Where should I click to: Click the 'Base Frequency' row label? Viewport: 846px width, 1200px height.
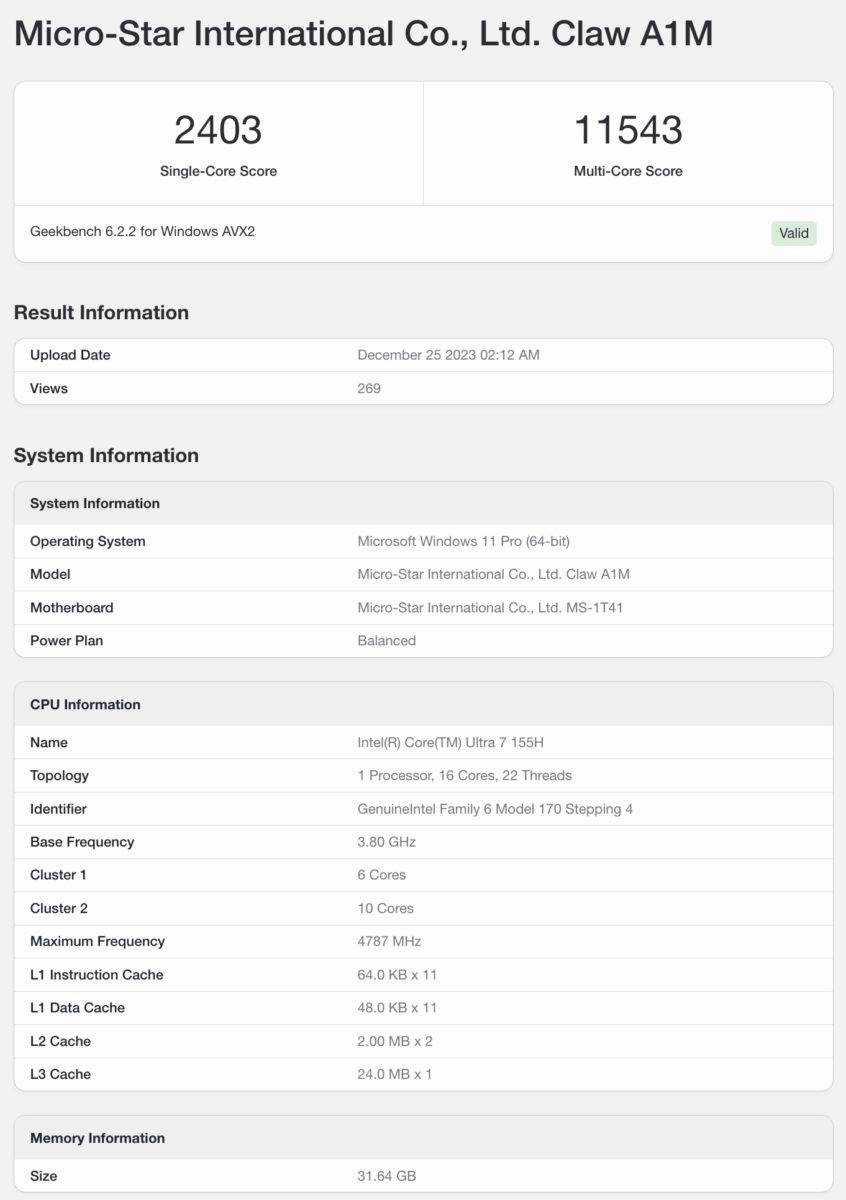(82, 841)
